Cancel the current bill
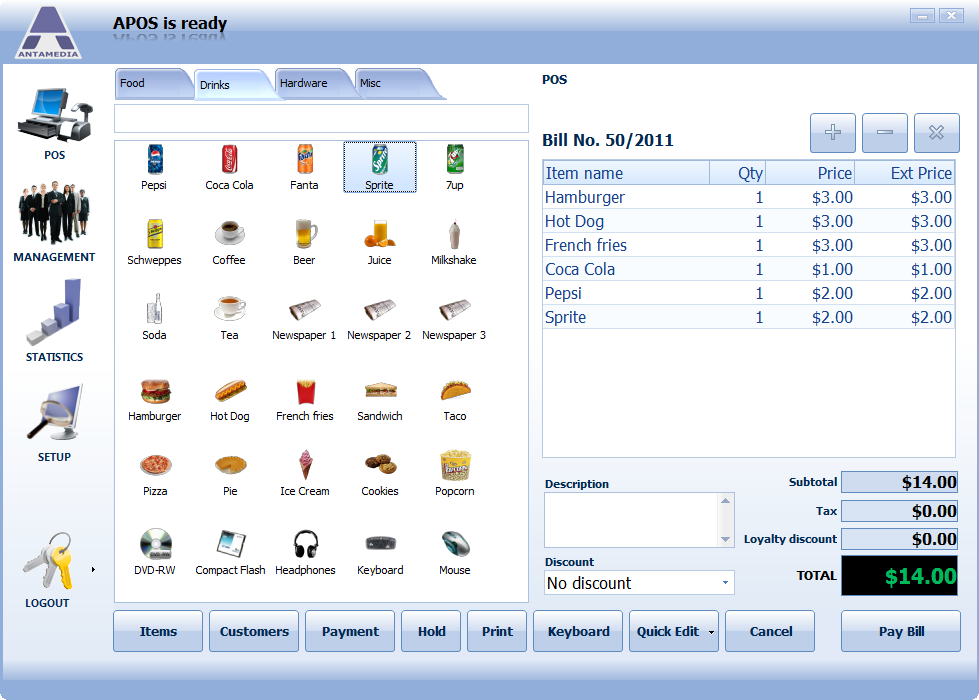 pyautogui.click(x=770, y=631)
